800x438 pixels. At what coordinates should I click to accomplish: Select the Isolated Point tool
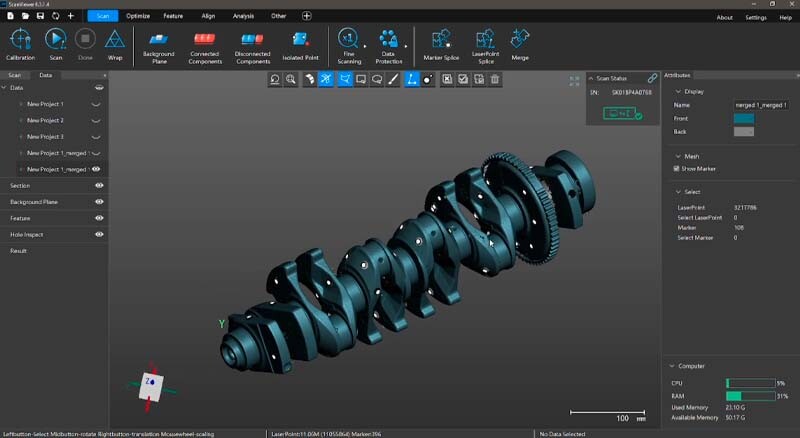pos(299,39)
